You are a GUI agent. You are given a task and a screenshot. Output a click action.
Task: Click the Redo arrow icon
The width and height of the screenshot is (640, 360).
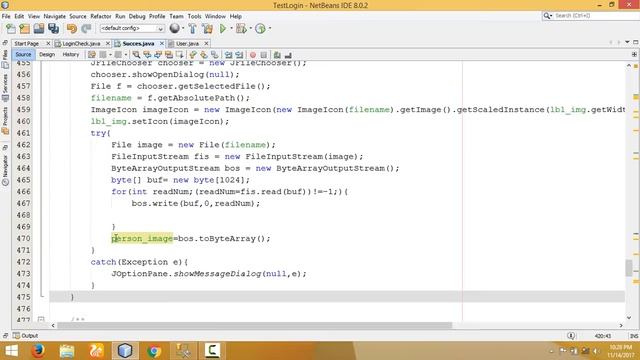(x=86, y=29)
